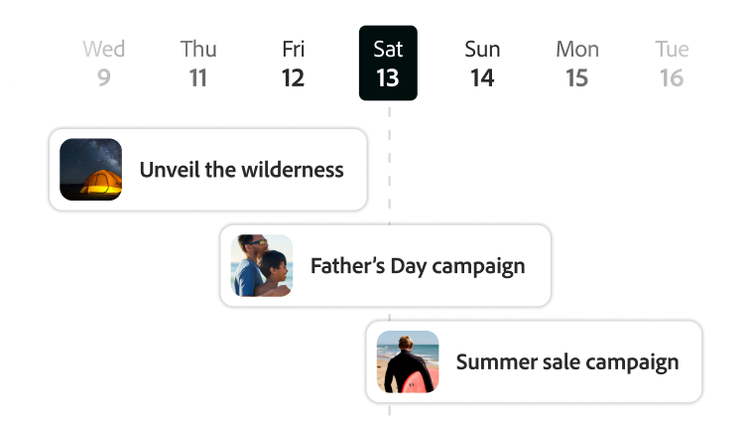Viewport: 750px width, 423px height.
Task: Click the father and son campaign photo
Action: 262,265
